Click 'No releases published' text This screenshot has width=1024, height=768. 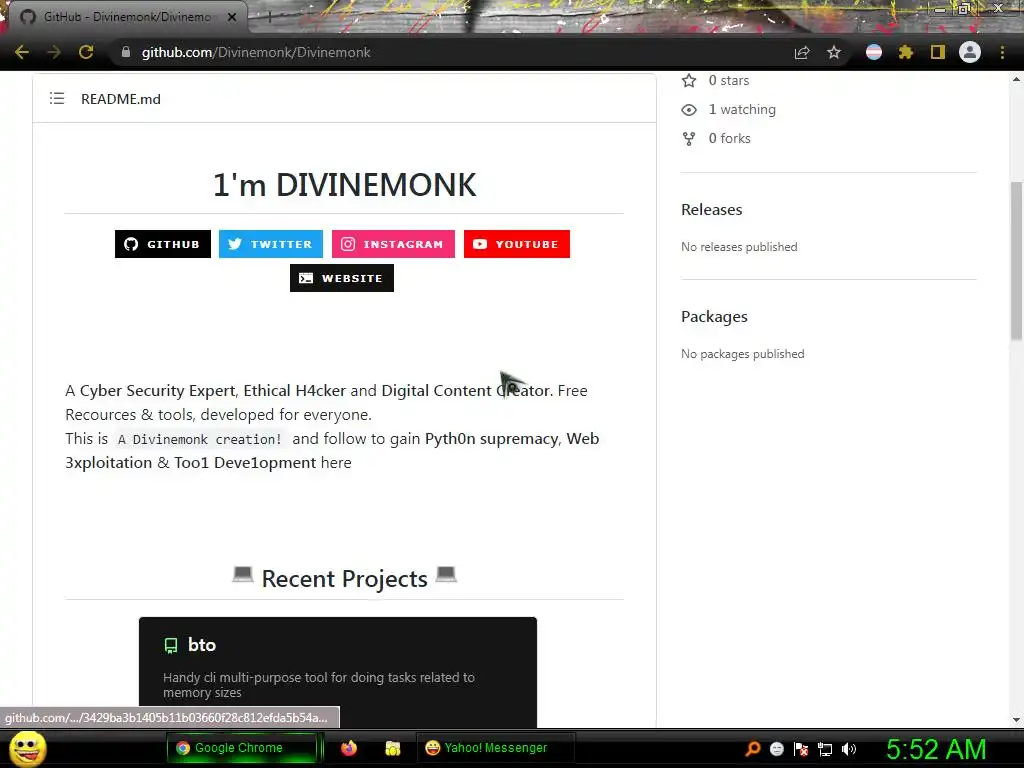click(x=739, y=247)
